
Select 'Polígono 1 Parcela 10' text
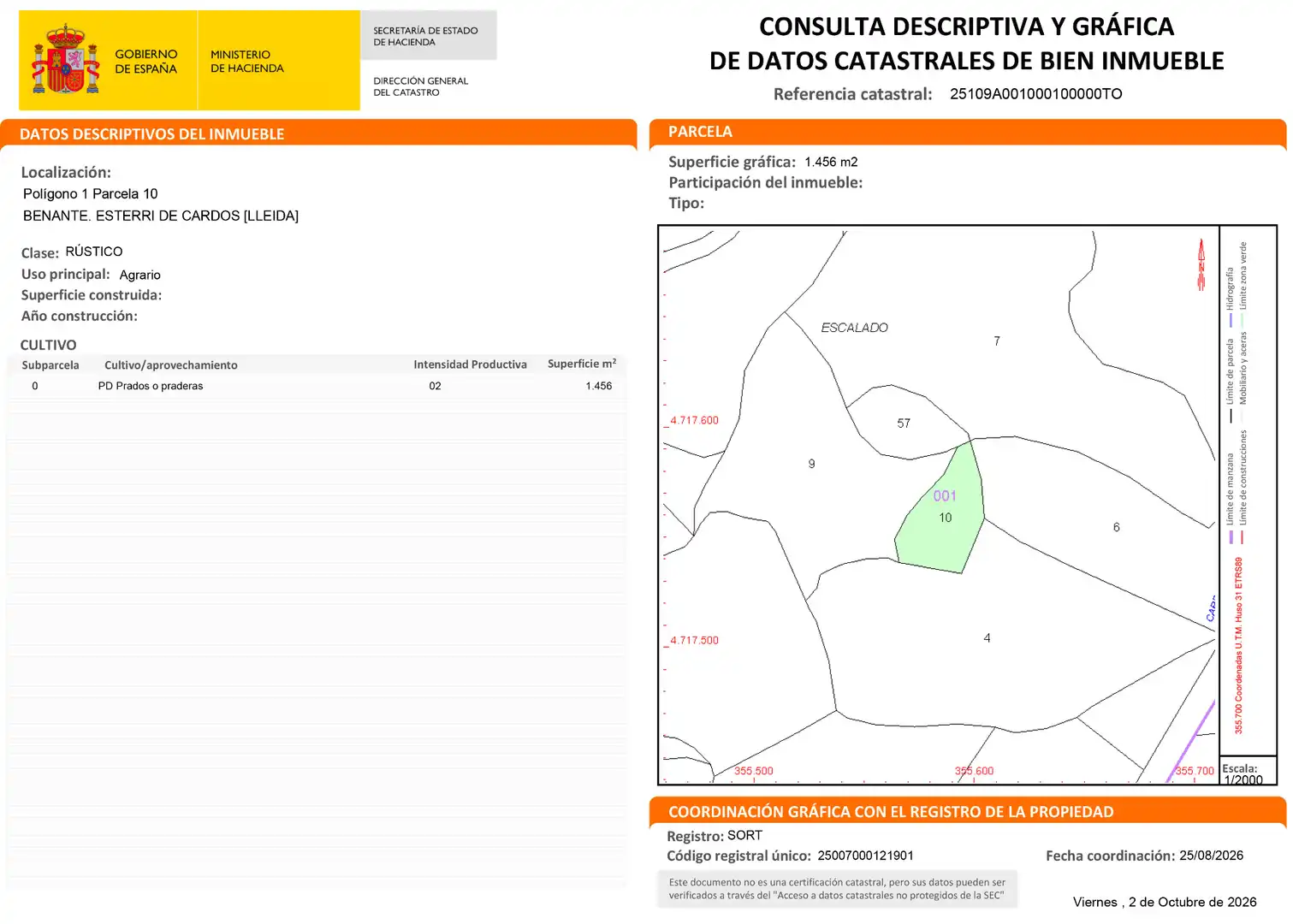click(x=91, y=194)
